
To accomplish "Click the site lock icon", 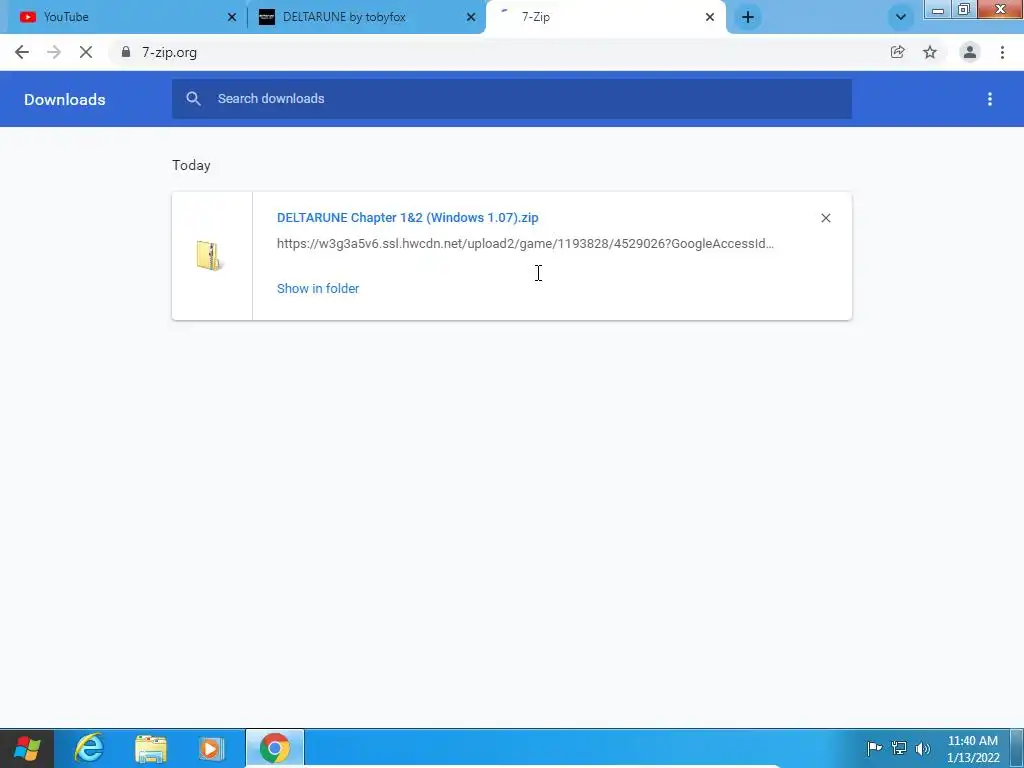I will tap(126, 52).
